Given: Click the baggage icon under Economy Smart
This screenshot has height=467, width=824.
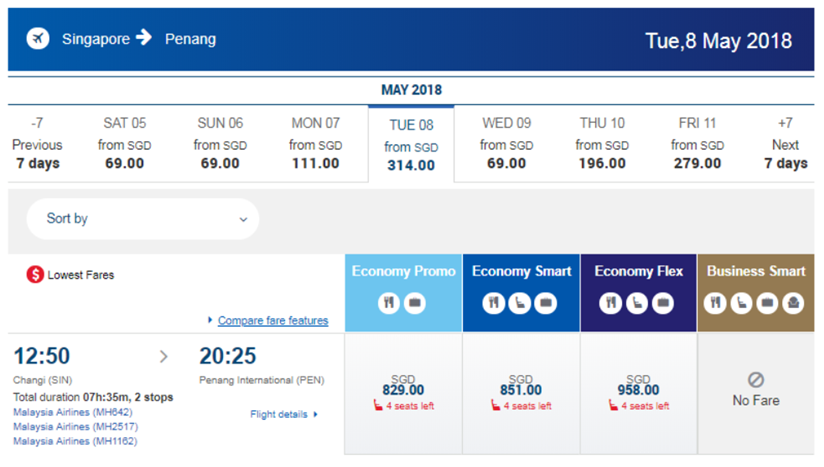Looking at the screenshot, I should coord(545,303).
